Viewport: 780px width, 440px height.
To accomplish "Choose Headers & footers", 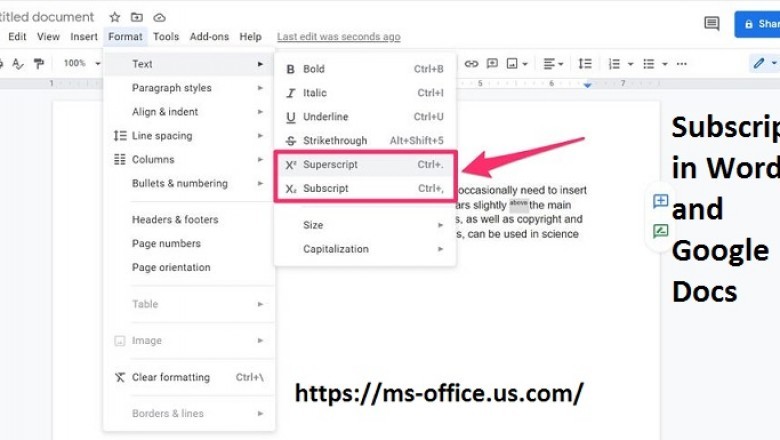I will pyautogui.click(x=189, y=220).
